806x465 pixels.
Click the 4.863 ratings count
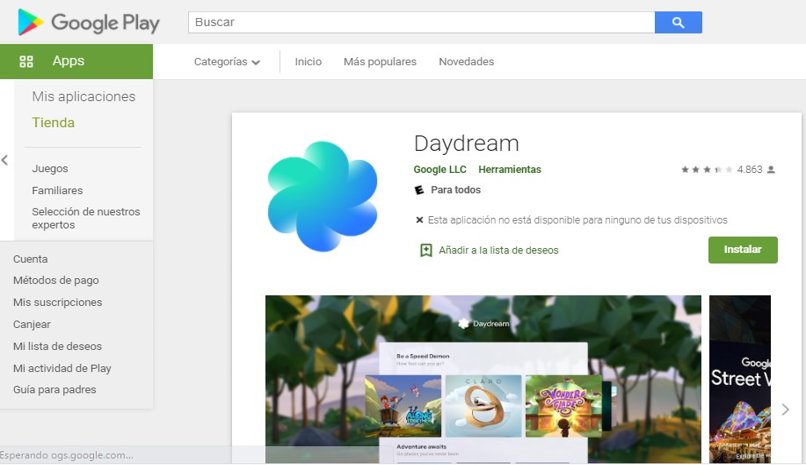(749, 170)
